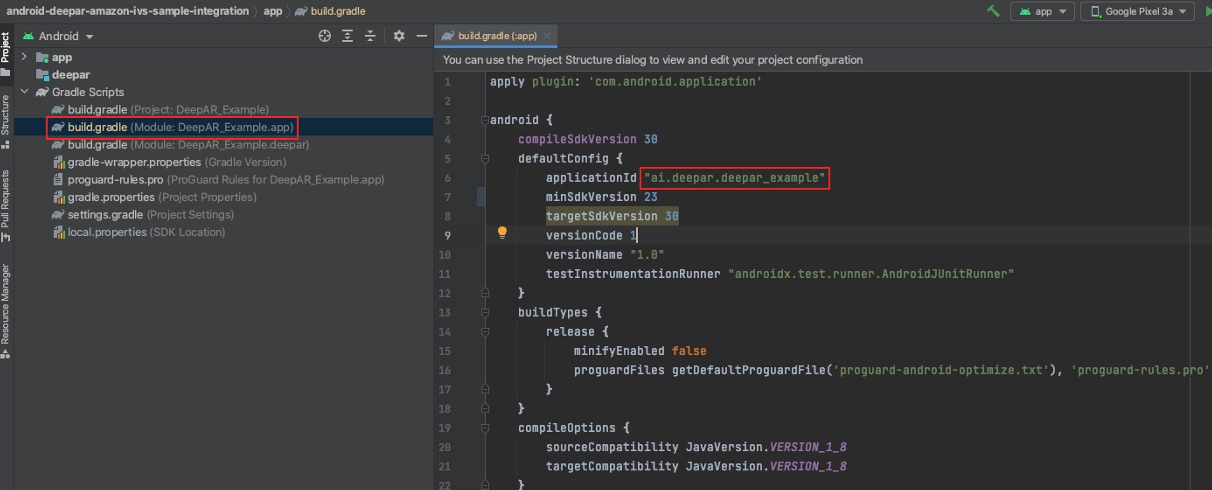Click the hammer Make Project icon
This screenshot has width=1212, height=490.
(993, 11)
